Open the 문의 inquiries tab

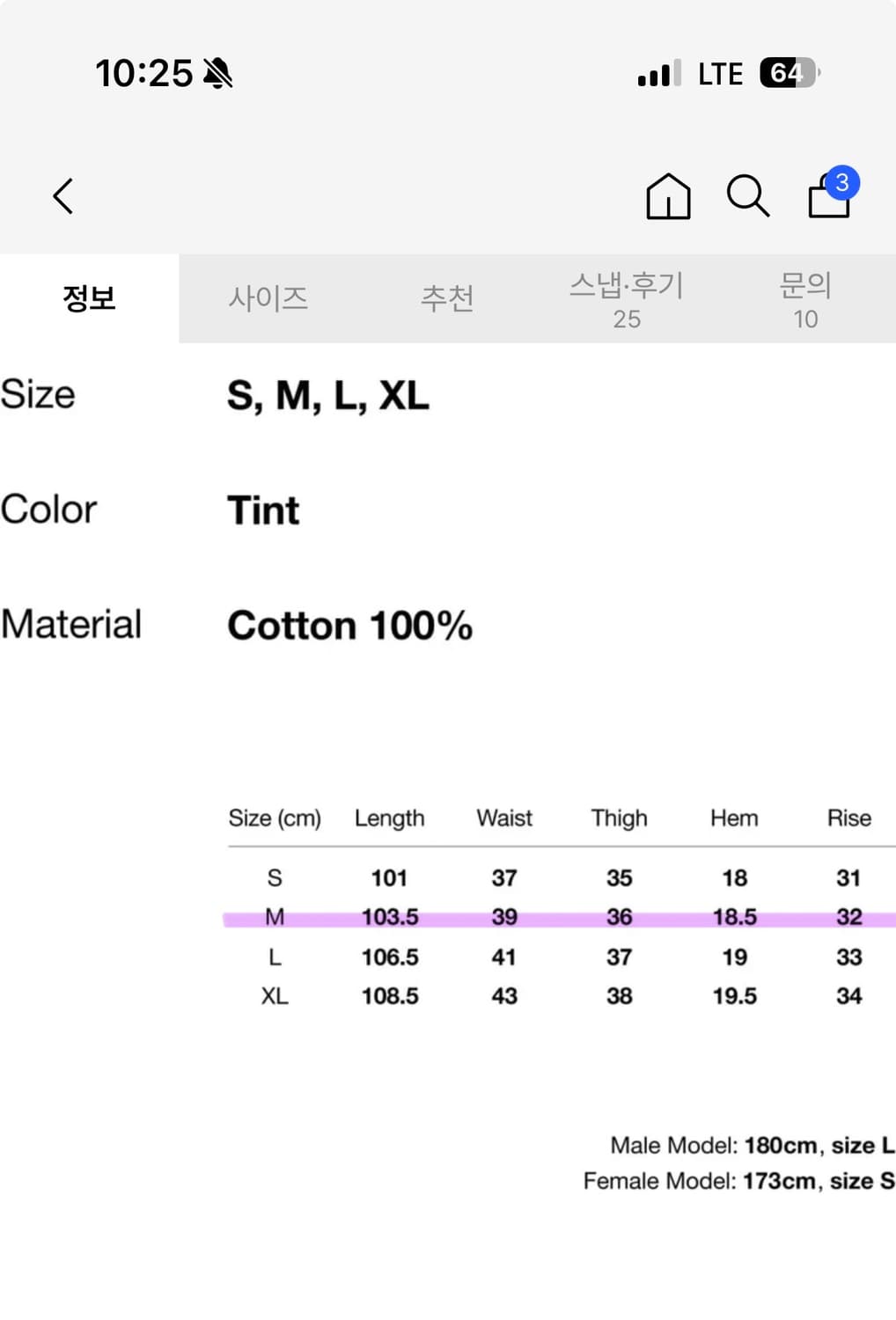point(804,298)
